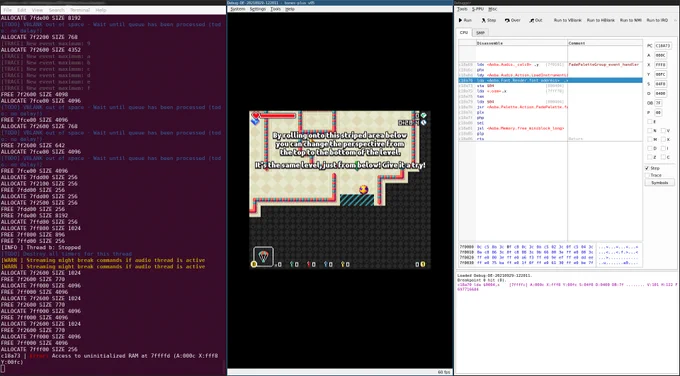Screen dimensions: 680x376
Task: Click the red heart health icon in game
Action: pos(255,115)
